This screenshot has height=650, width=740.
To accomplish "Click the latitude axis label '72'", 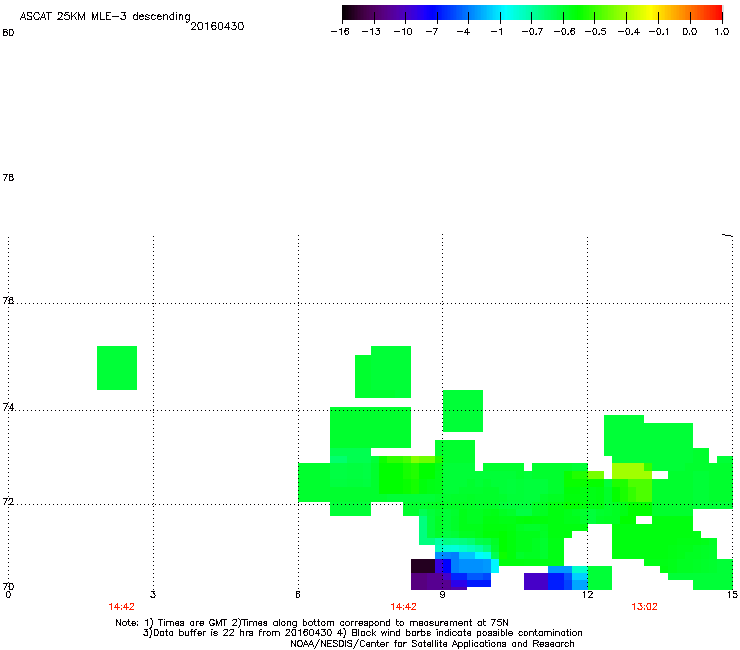I will 8,501.
